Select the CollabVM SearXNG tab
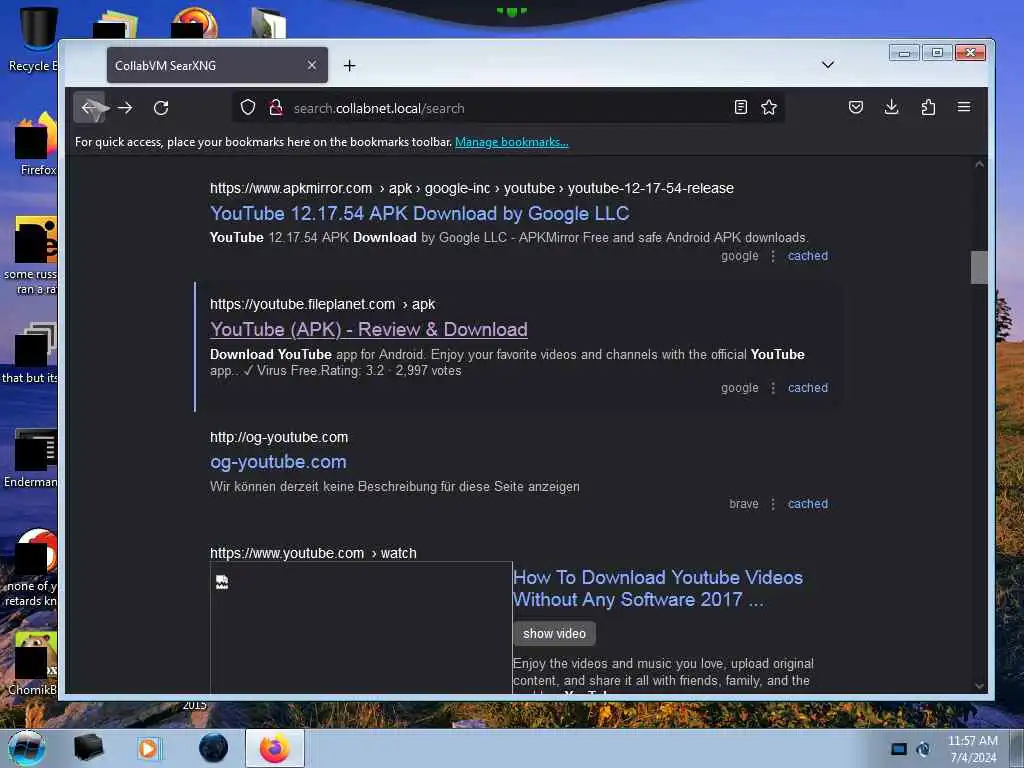The image size is (1024, 768). pyautogui.click(x=217, y=65)
